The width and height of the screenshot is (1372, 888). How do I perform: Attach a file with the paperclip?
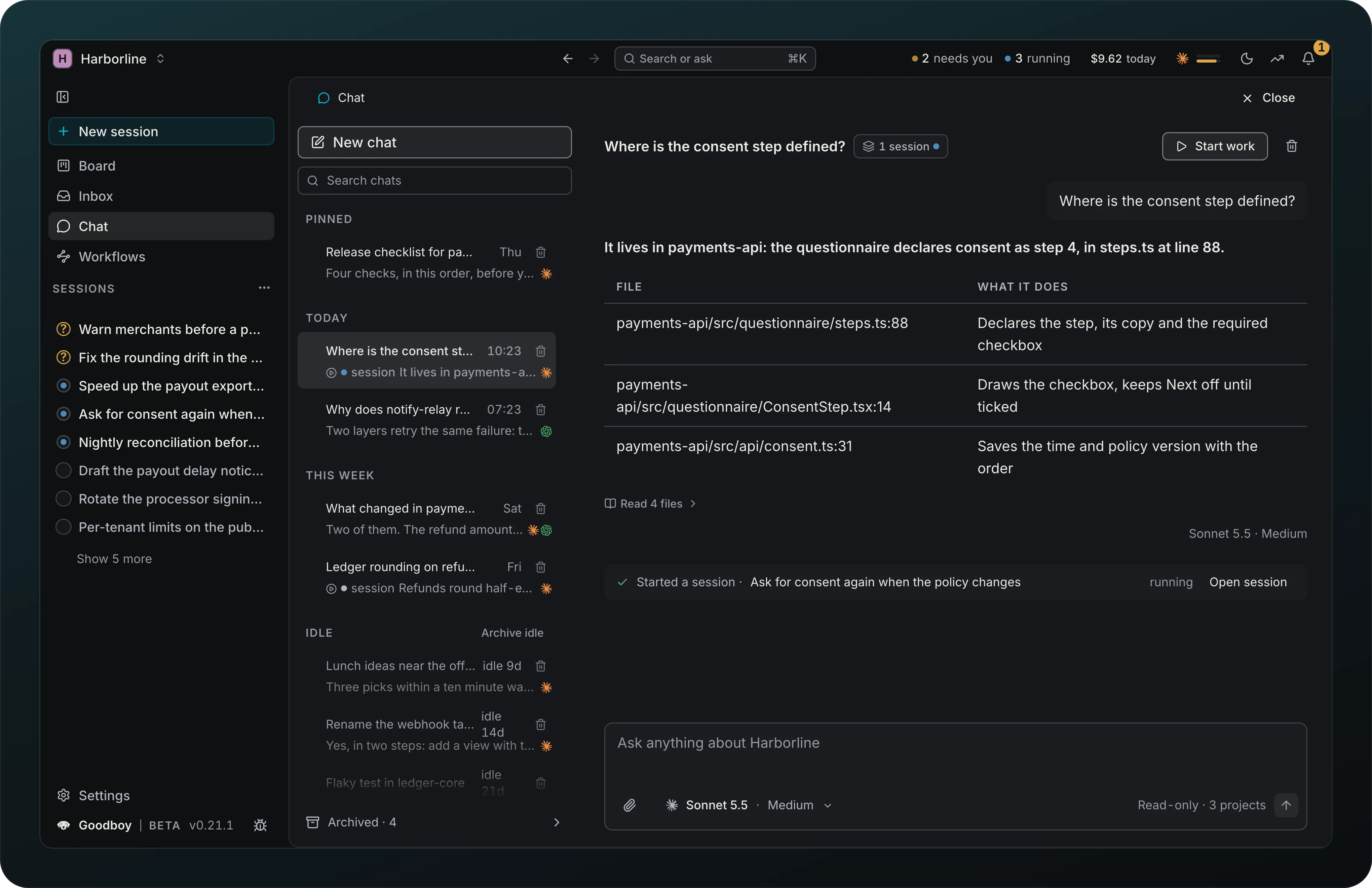click(630, 806)
